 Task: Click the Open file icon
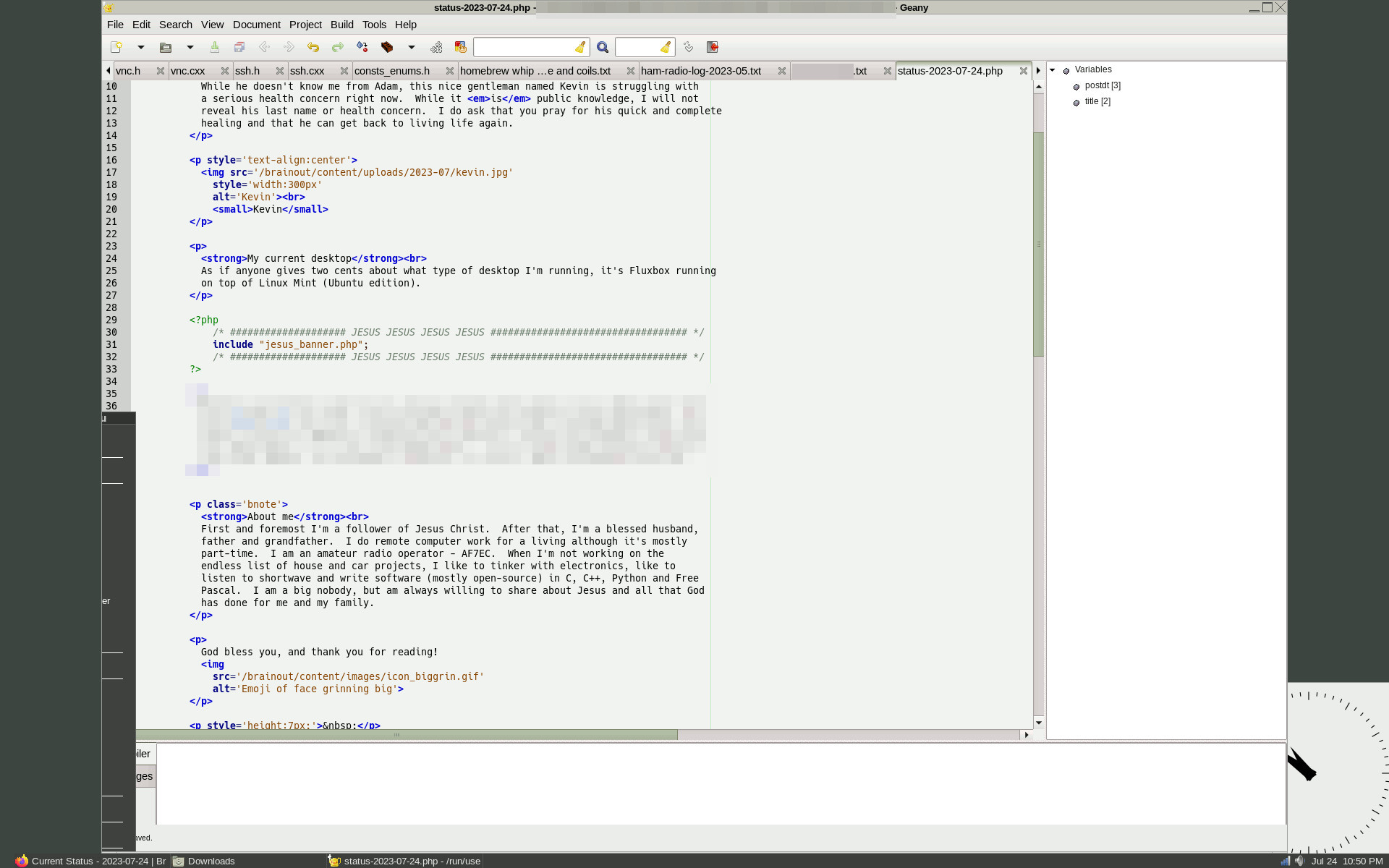tap(166, 47)
